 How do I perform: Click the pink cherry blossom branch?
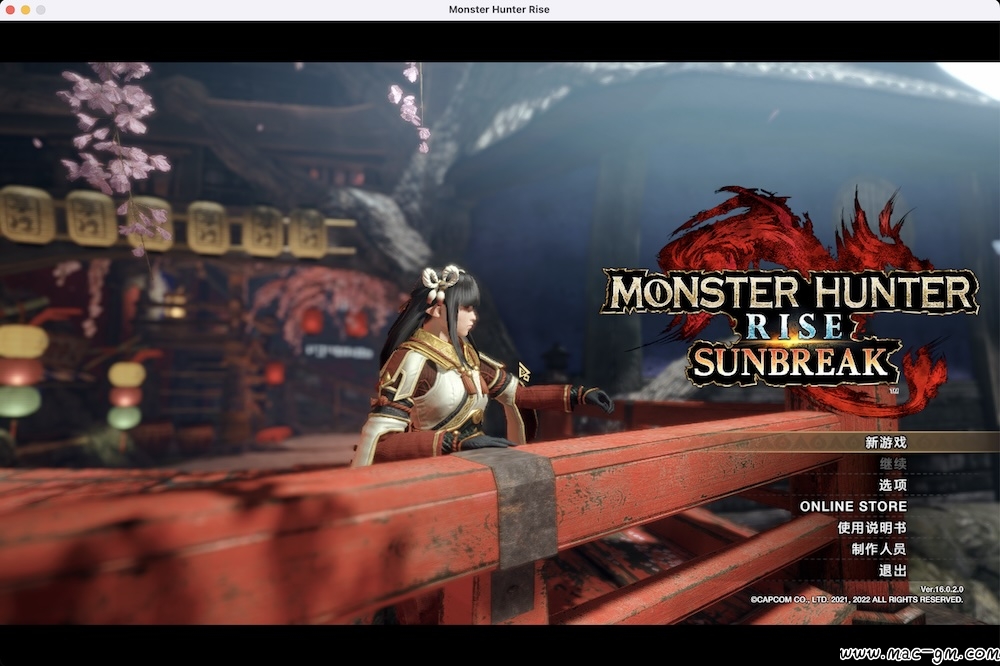pos(115,147)
